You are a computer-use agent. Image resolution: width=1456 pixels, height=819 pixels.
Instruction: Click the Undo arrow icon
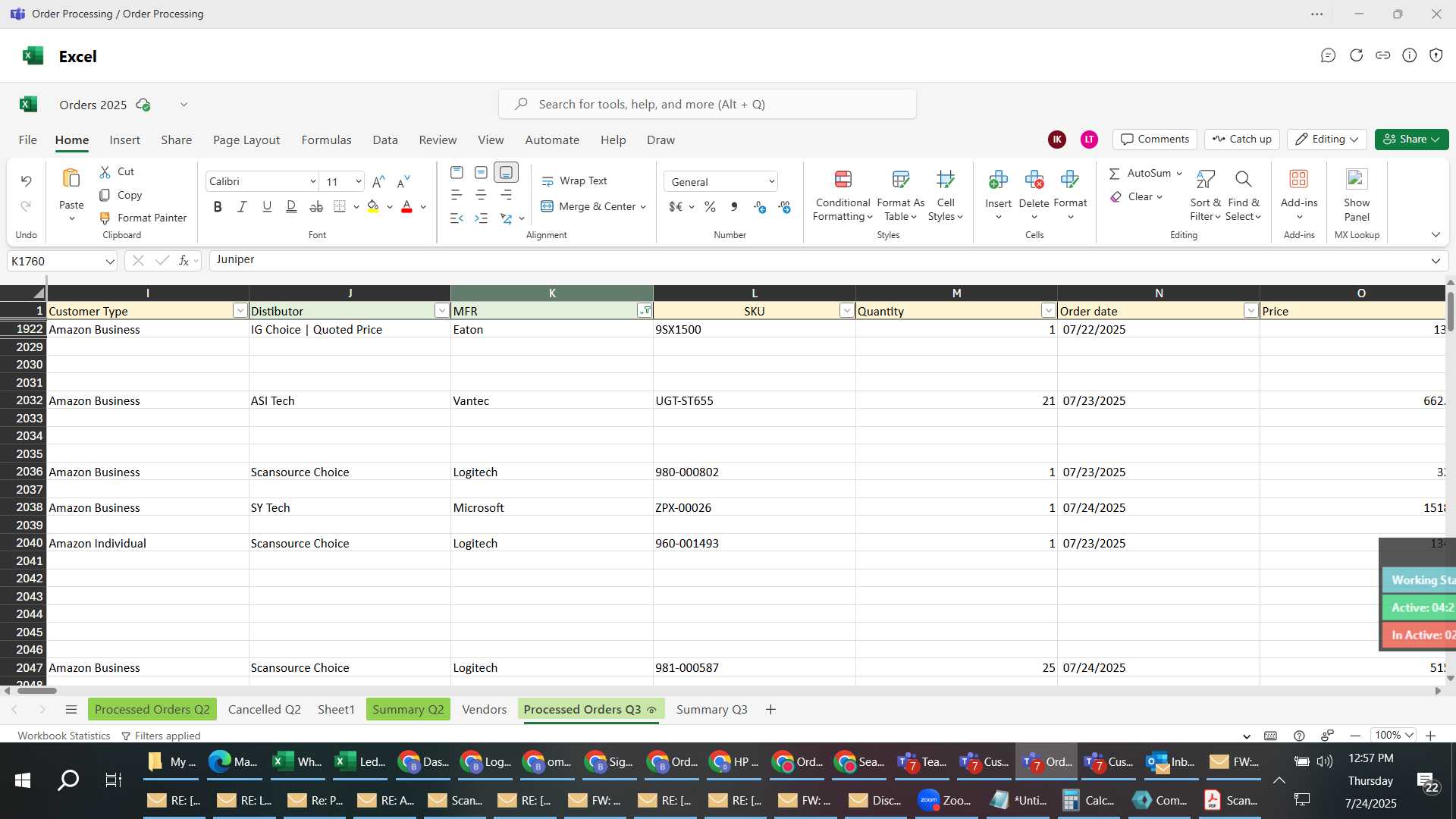26,180
